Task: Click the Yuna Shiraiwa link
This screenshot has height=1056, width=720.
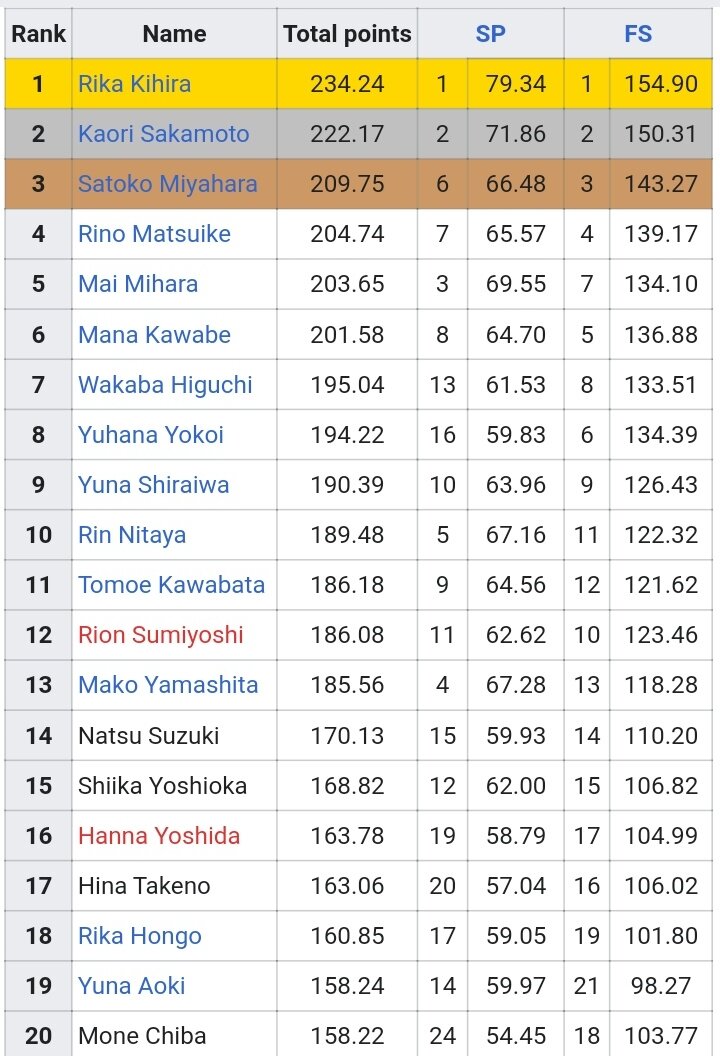Action: pyautogui.click(x=154, y=485)
